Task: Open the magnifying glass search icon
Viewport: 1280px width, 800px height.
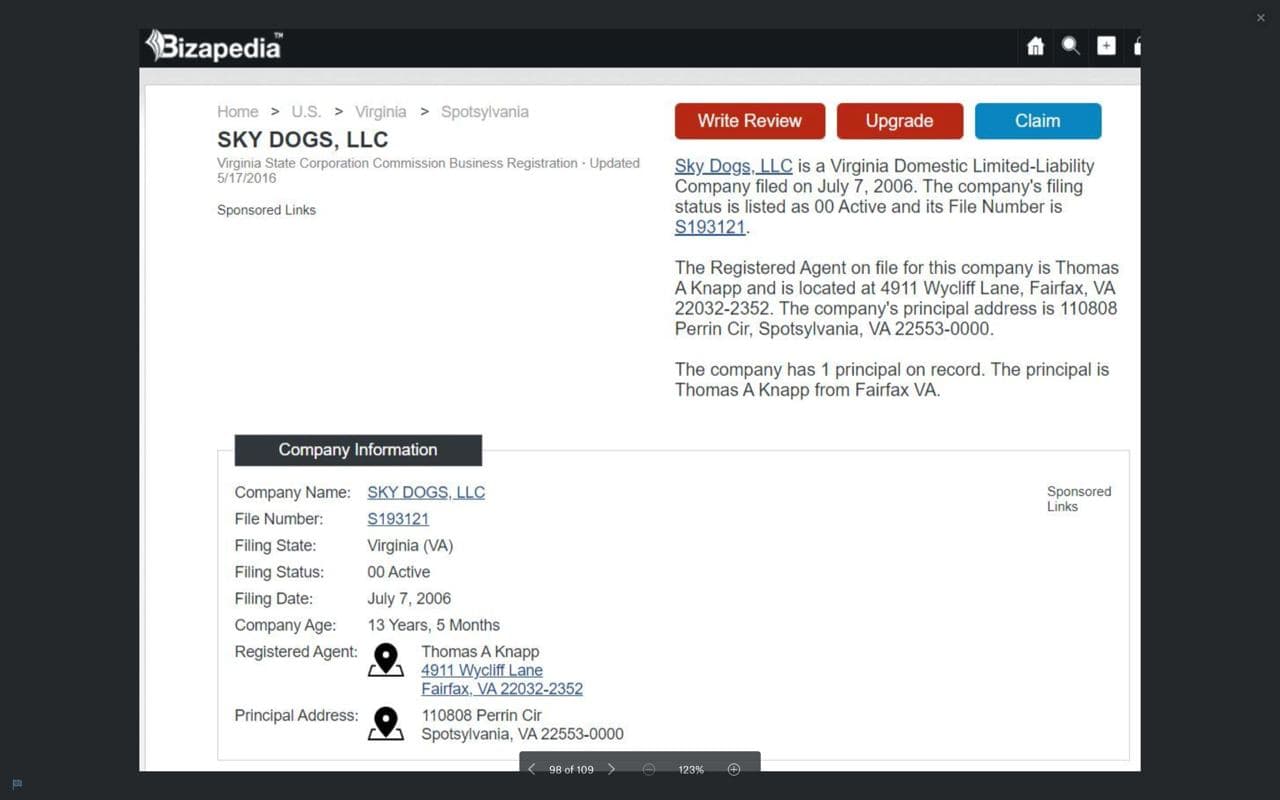Action: pos(1071,46)
